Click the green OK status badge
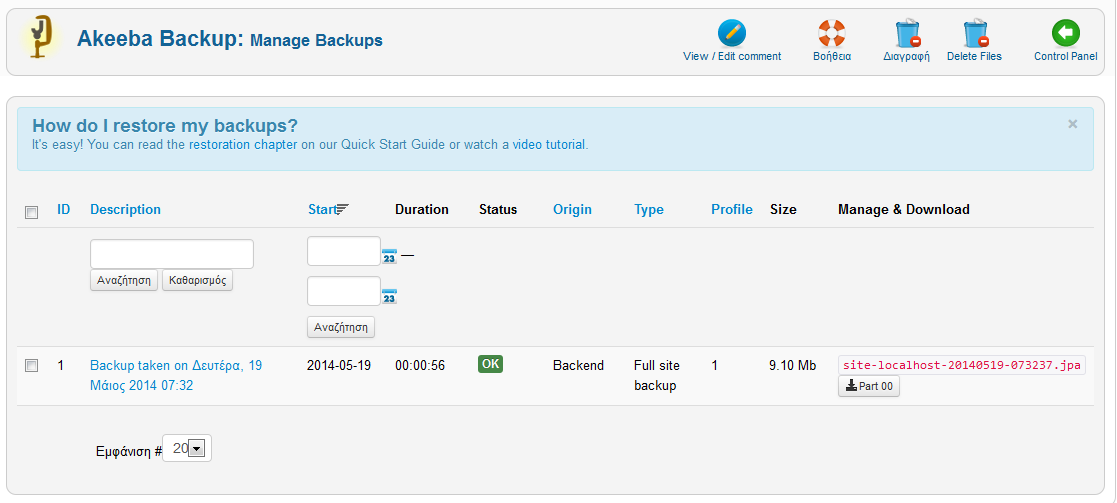The width and height of the screenshot is (1117, 503). 490,364
